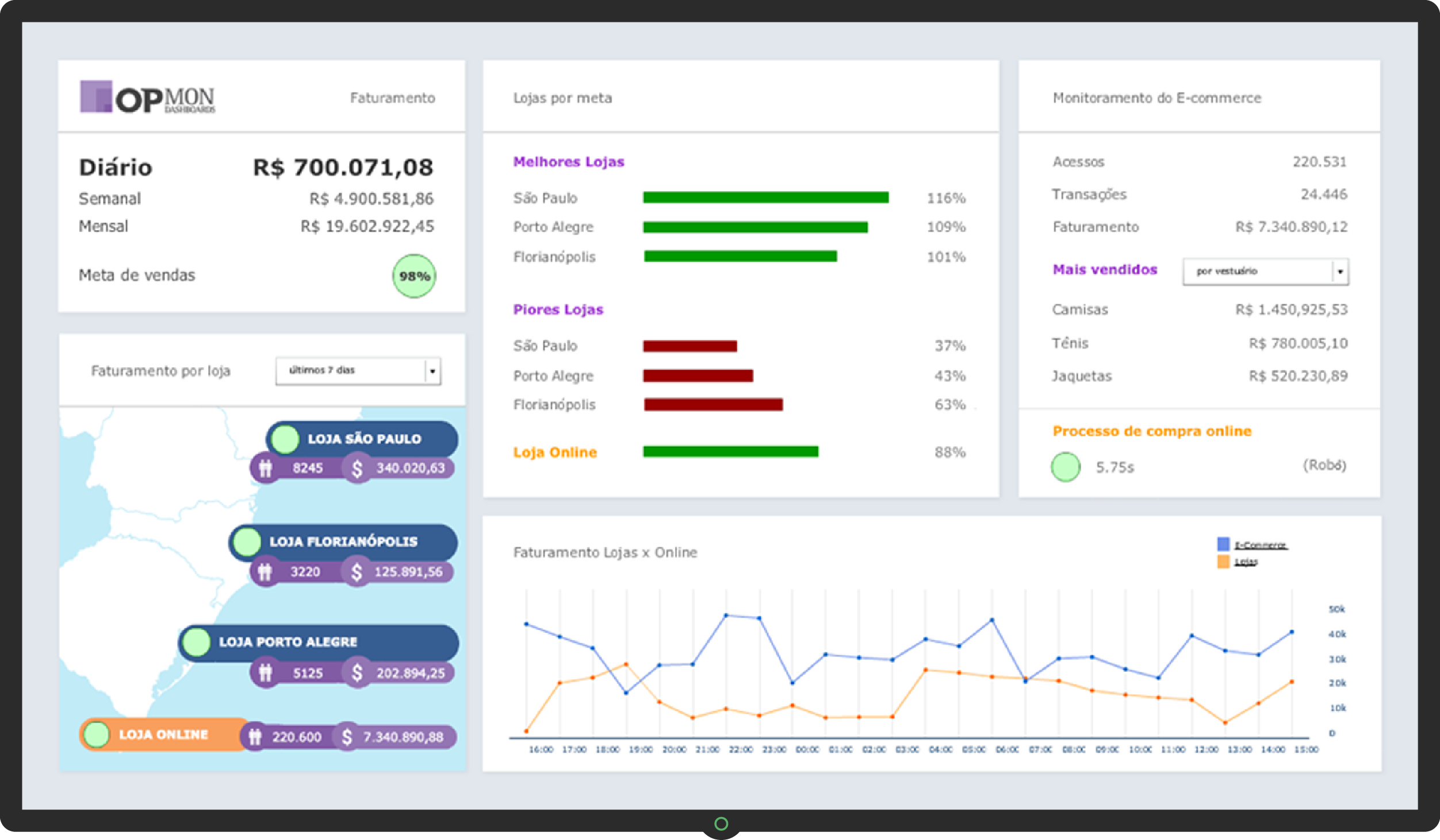Click the 'Melhores Lojas' heading
This screenshot has width=1440, height=840.
point(569,162)
